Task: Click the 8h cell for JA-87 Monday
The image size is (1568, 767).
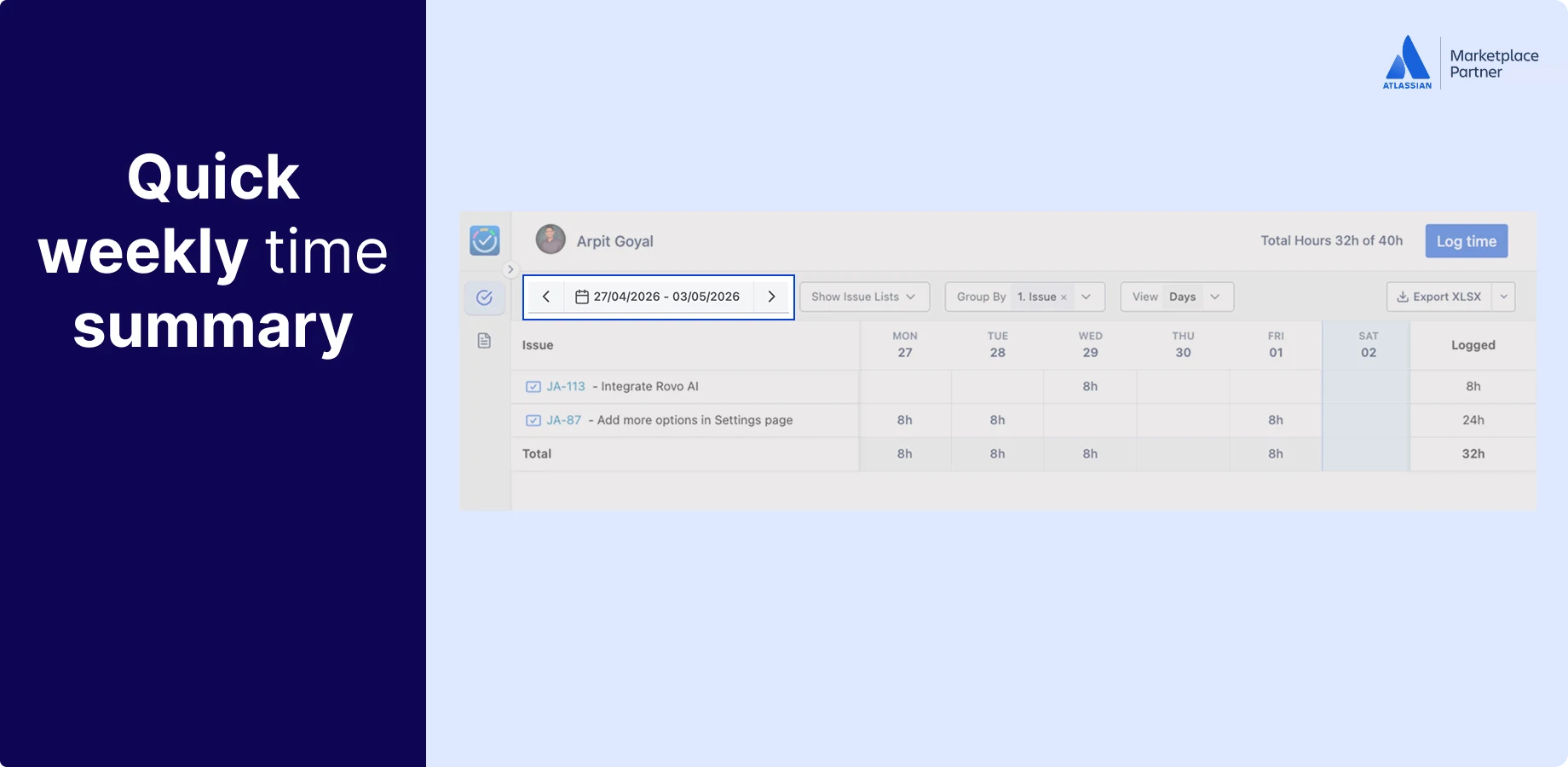Action: [x=905, y=420]
